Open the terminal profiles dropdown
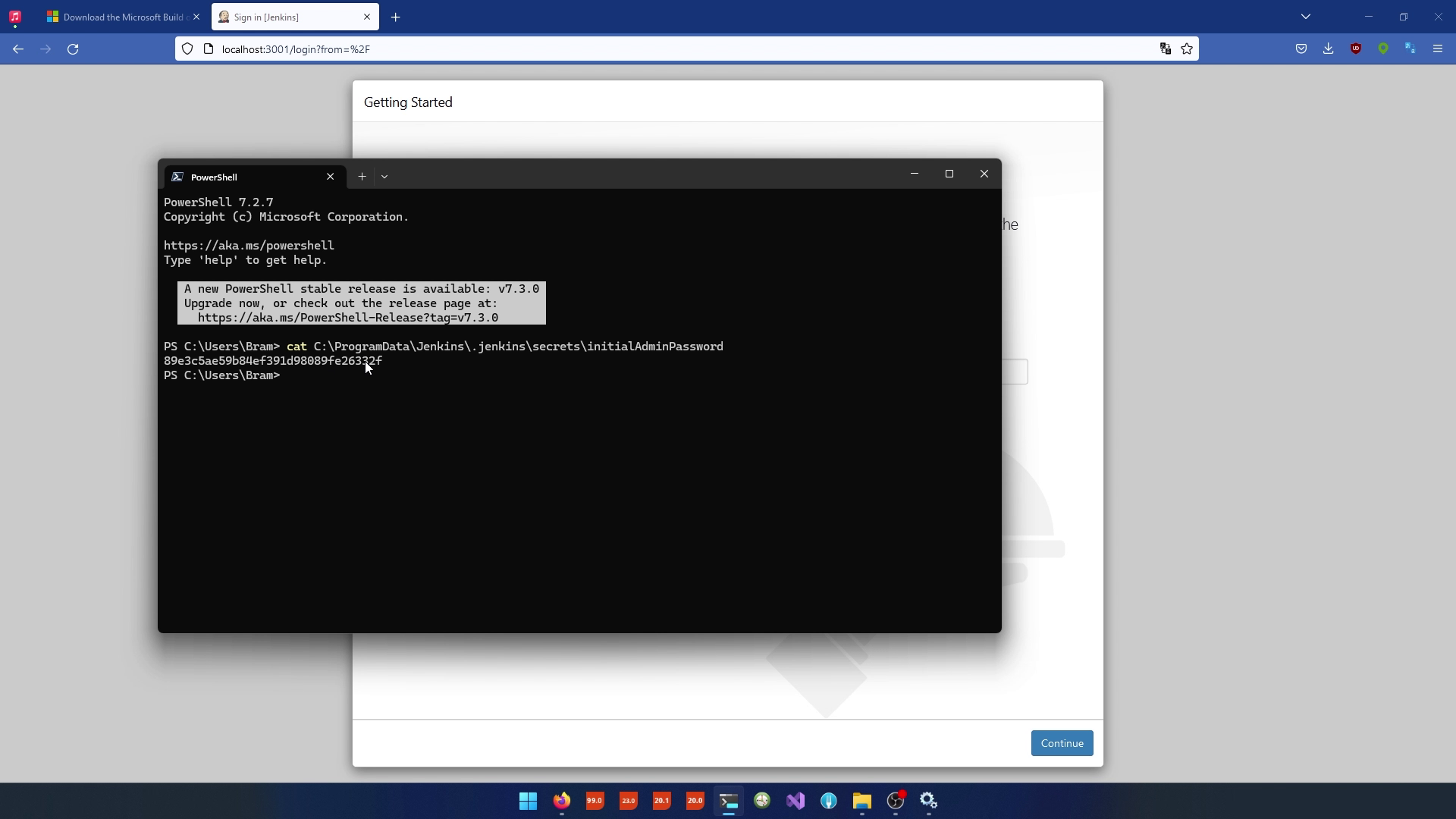Screen dimensions: 1456x819 (384, 177)
